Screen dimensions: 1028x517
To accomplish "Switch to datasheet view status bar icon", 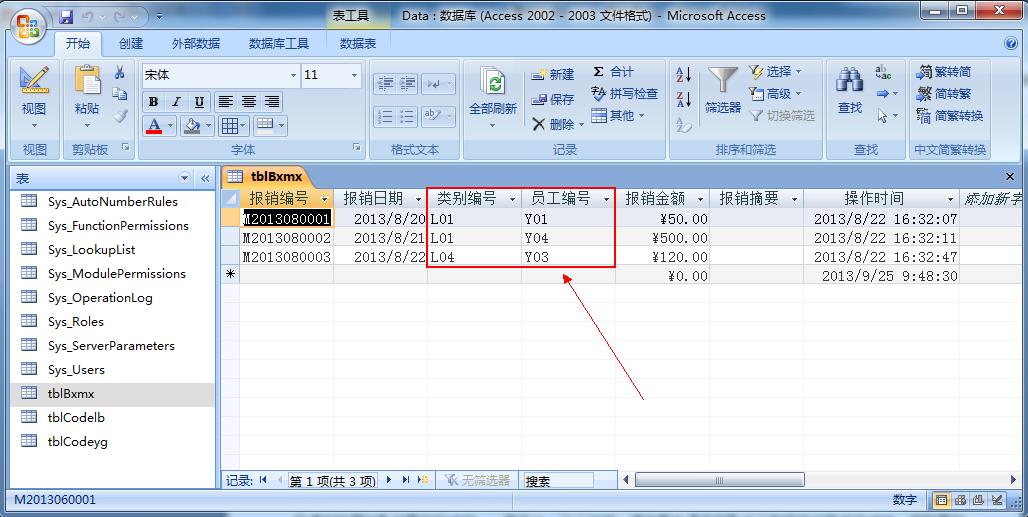I will click(x=941, y=500).
